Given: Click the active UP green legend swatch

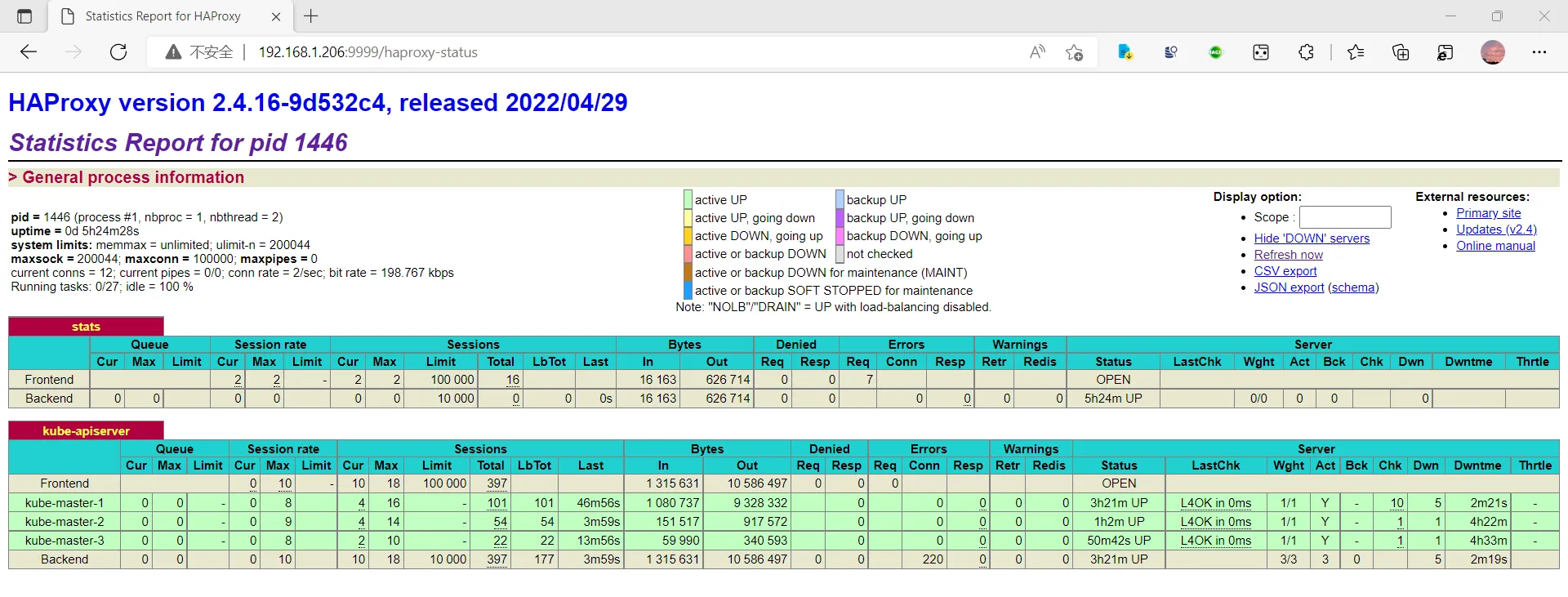Looking at the screenshot, I should (x=688, y=199).
